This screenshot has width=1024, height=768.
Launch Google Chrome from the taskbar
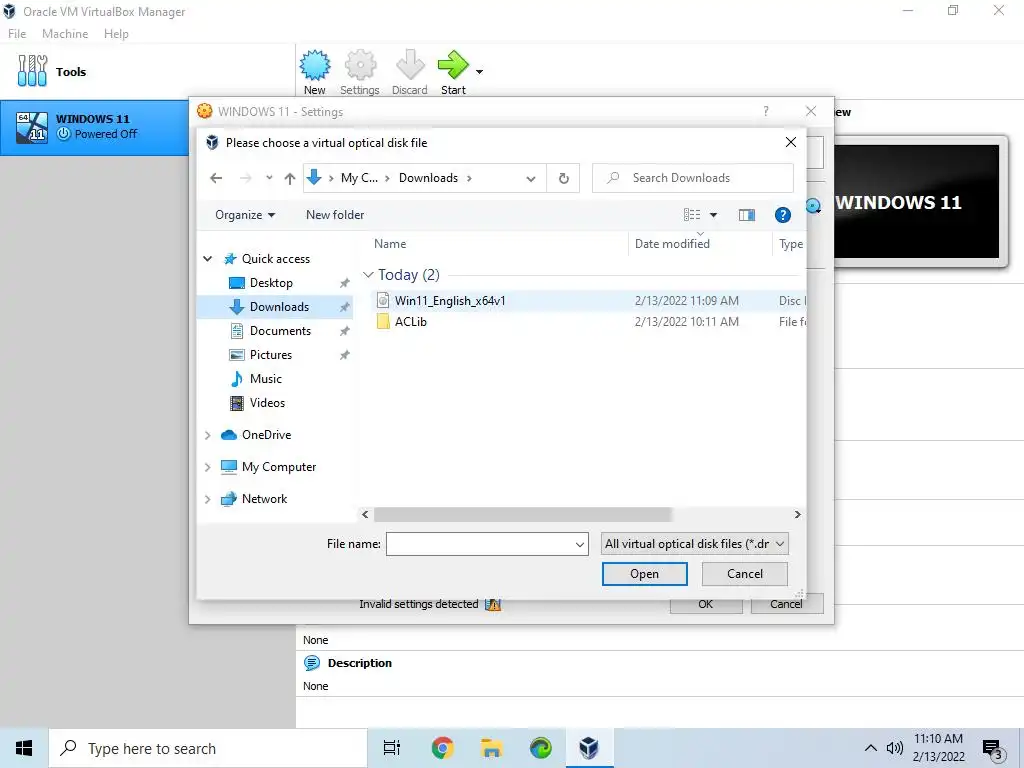(x=443, y=748)
